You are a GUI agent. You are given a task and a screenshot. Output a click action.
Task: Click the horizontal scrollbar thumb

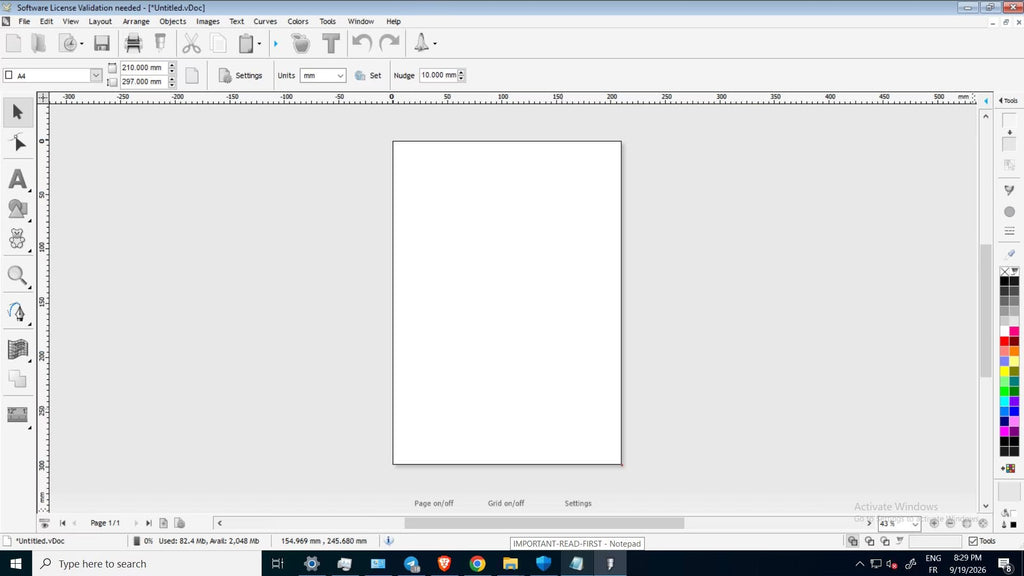click(x=544, y=523)
